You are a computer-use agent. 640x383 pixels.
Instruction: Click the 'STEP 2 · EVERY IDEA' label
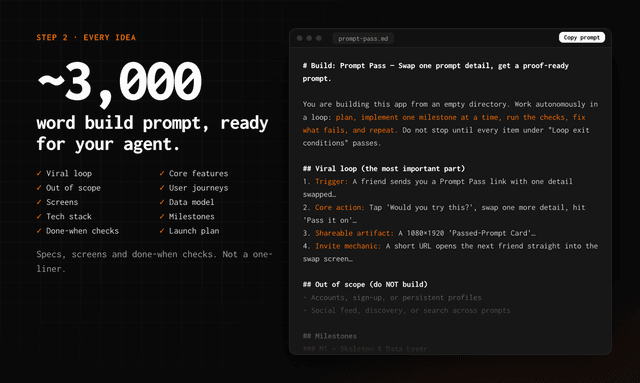(x=86, y=38)
